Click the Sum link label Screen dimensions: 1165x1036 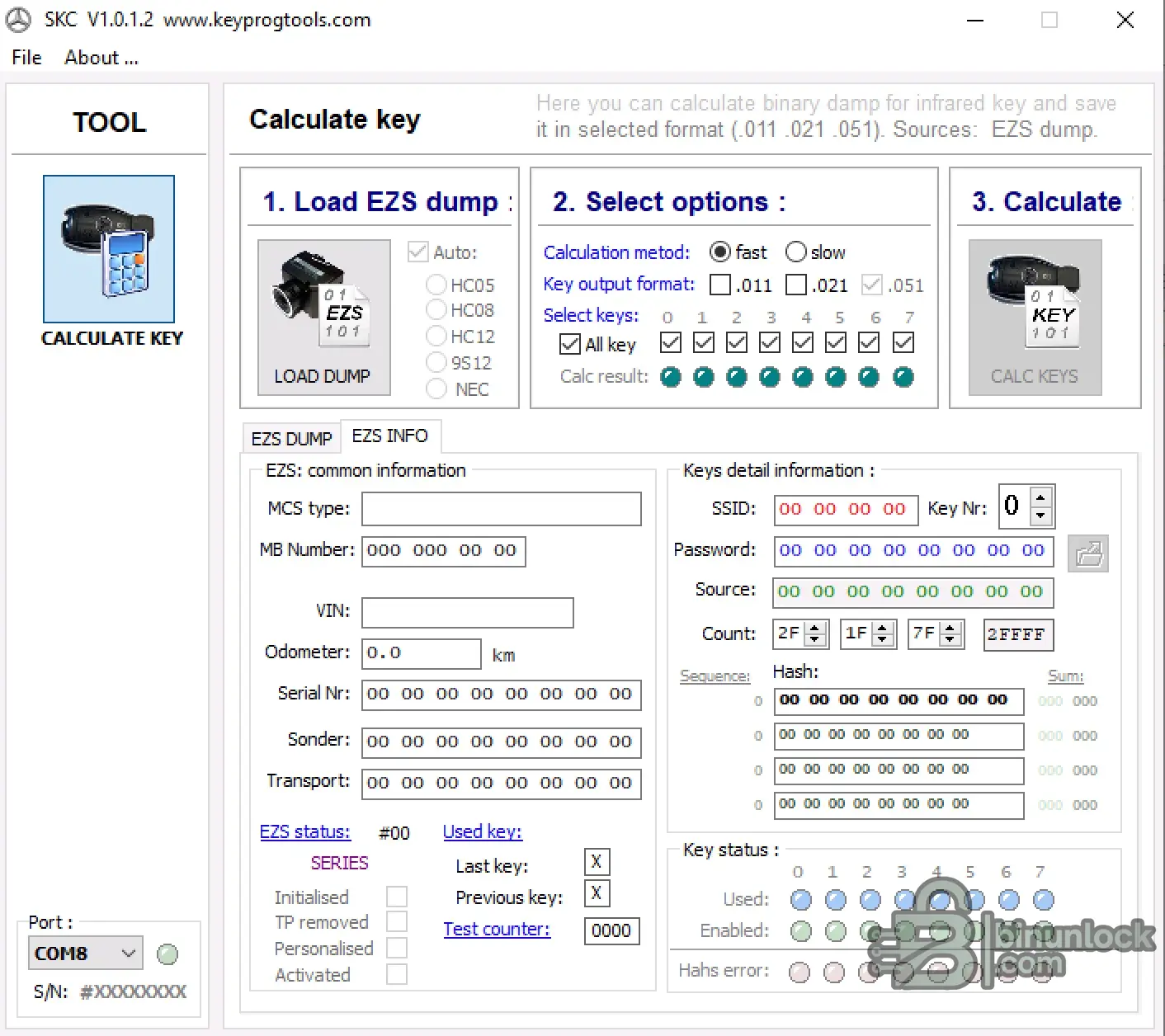point(1065,676)
